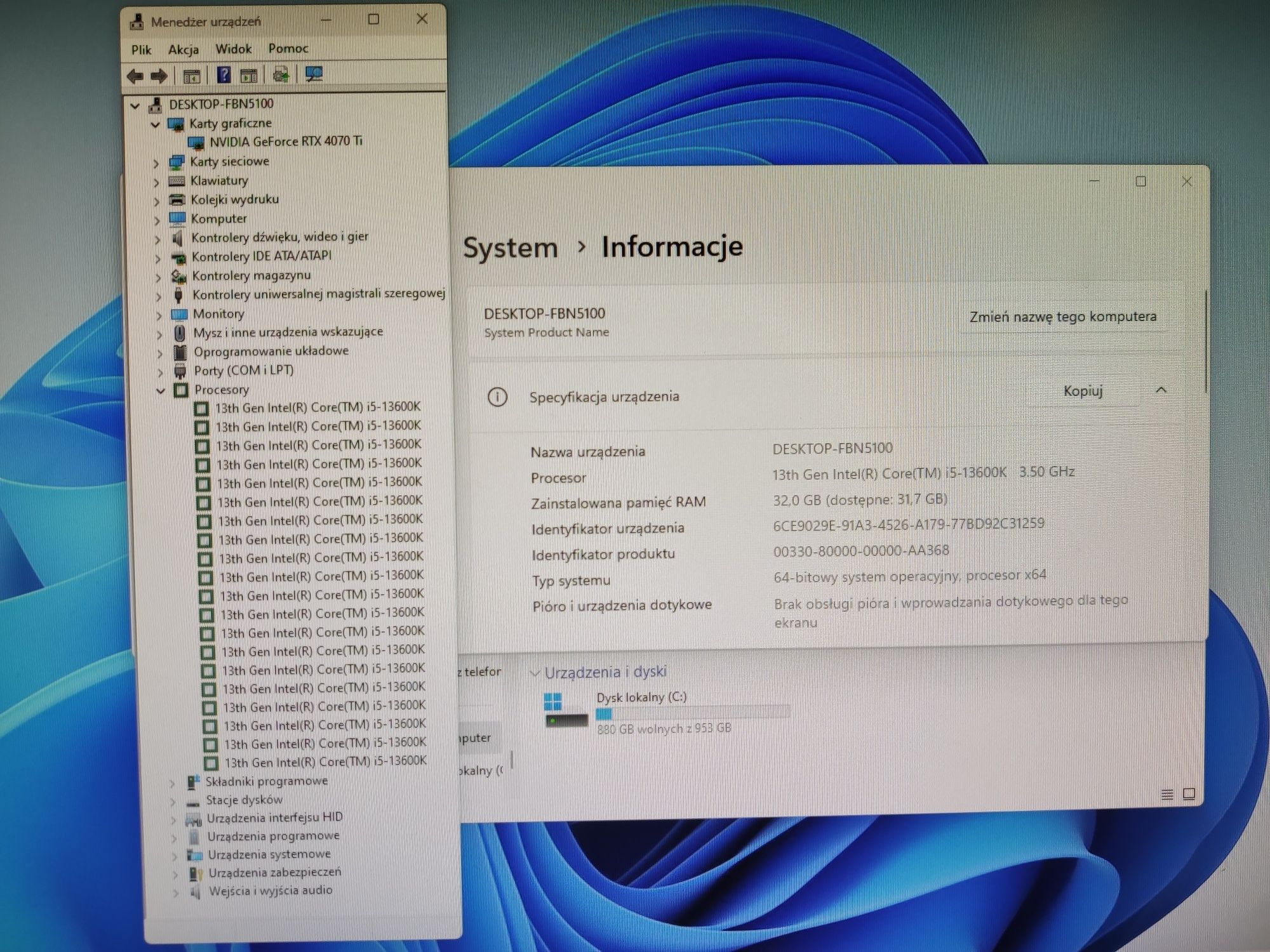Image resolution: width=1270 pixels, height=952 pixels.
Task: Click the Porty (COM i LPT) icon
Action: click(x=180, y=371)
